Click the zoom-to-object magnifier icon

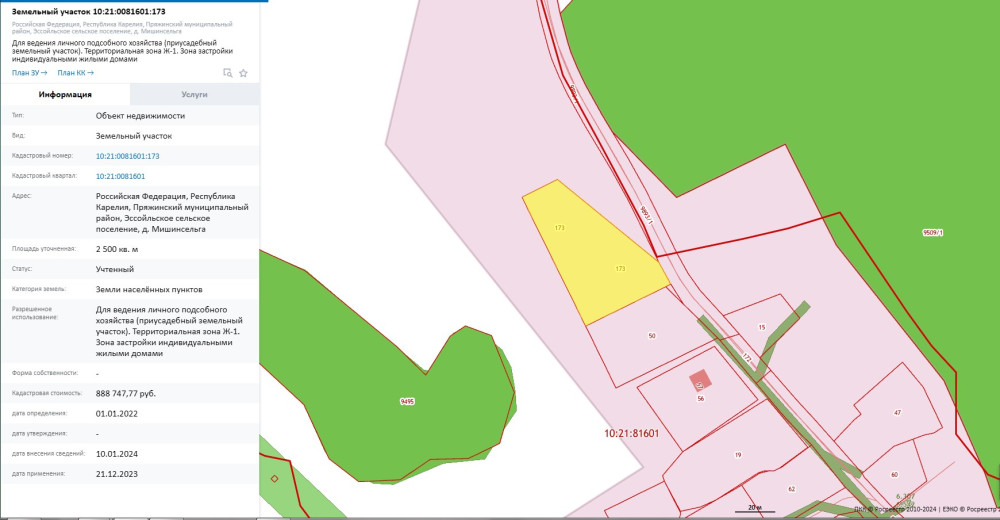coord(228,73)
